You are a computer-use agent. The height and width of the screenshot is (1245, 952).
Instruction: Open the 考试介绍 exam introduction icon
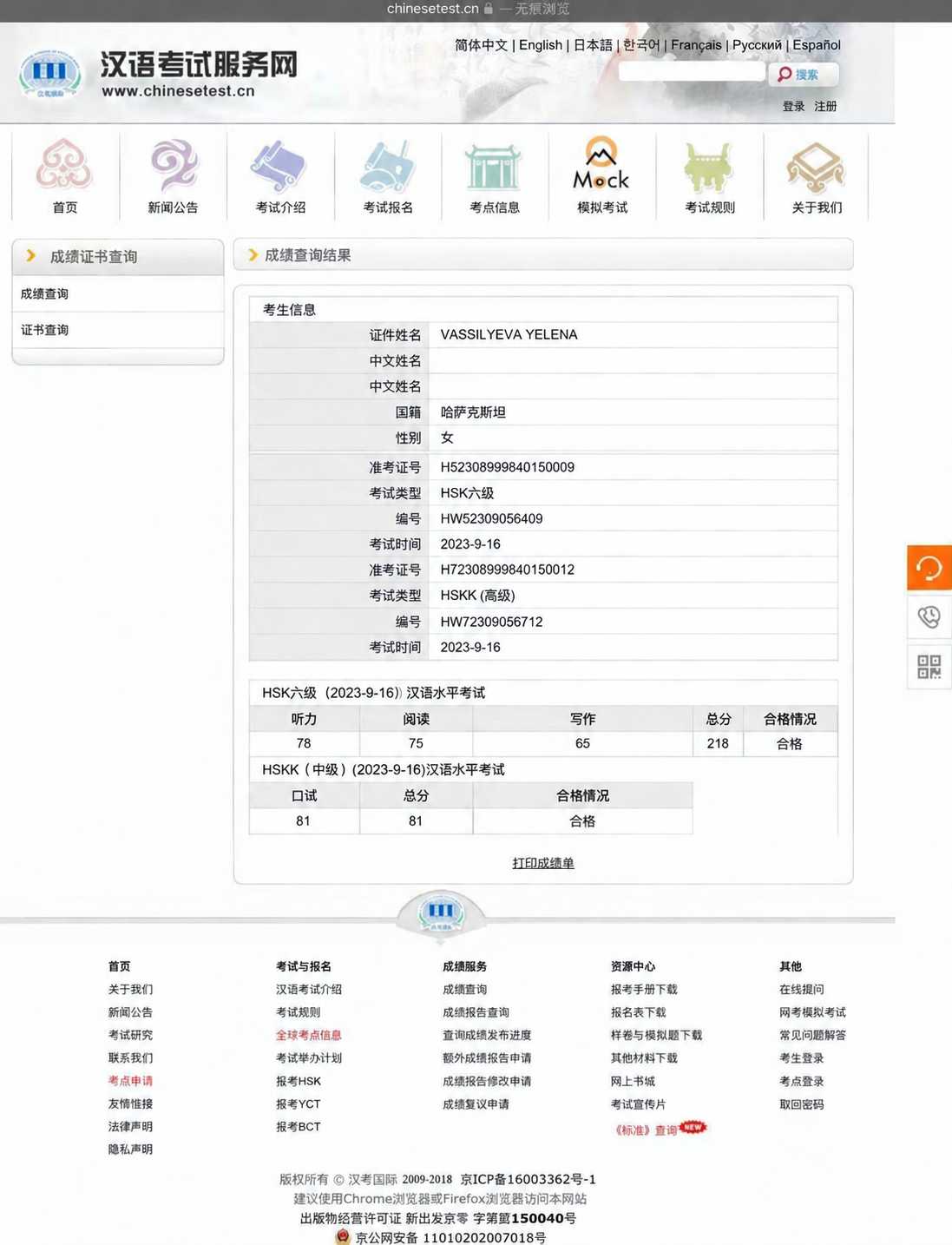tap(279, 176)
